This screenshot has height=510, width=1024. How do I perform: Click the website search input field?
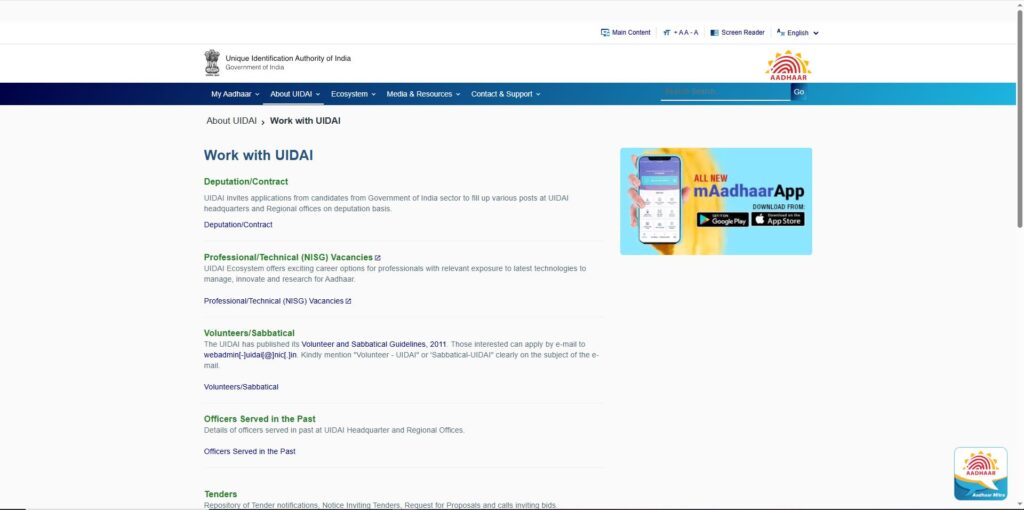pos(726,92)
